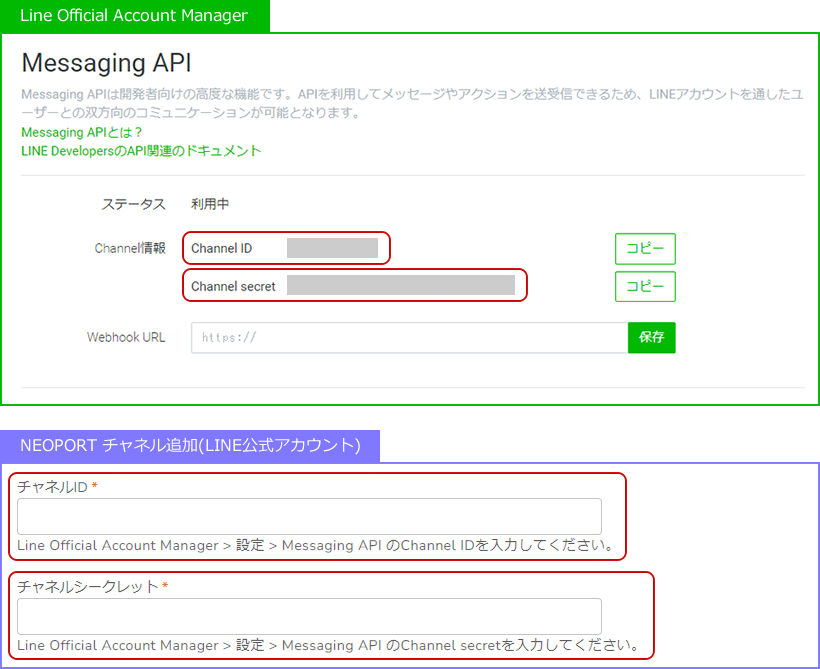Click the チャネルID input field
Screen dimensions: 820x669
pos(309,516)
